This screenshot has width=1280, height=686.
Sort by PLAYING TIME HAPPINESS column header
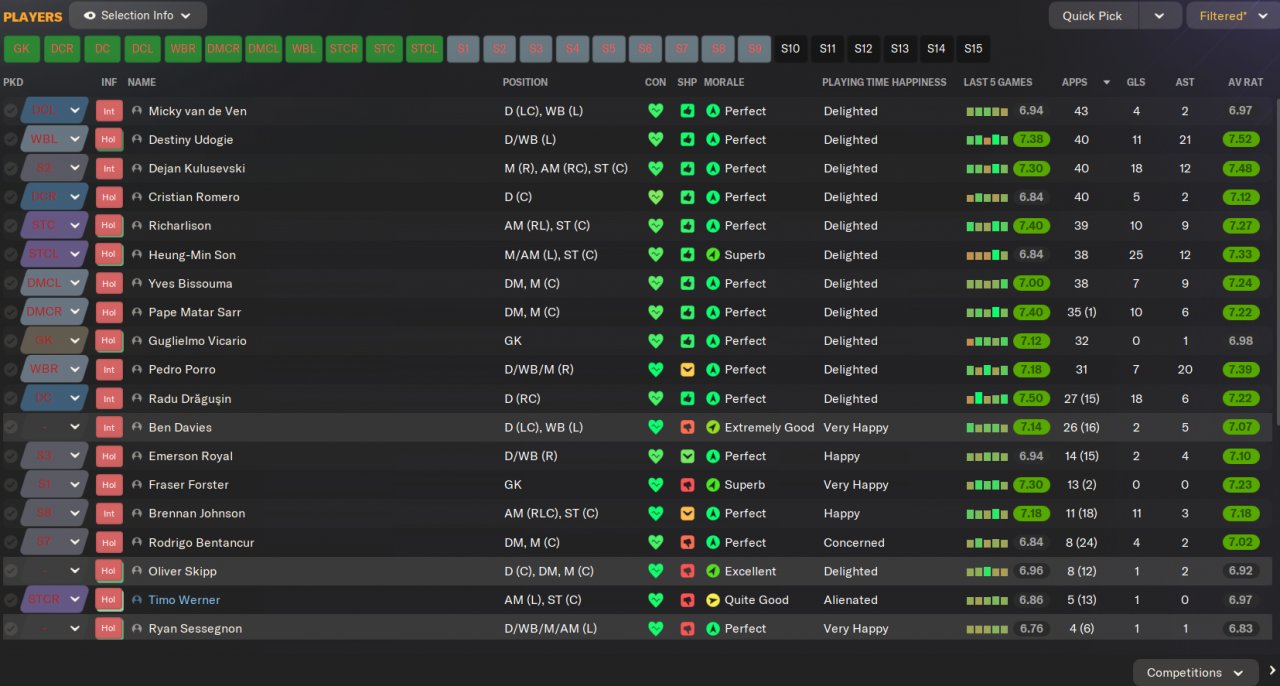coord(884,82)
